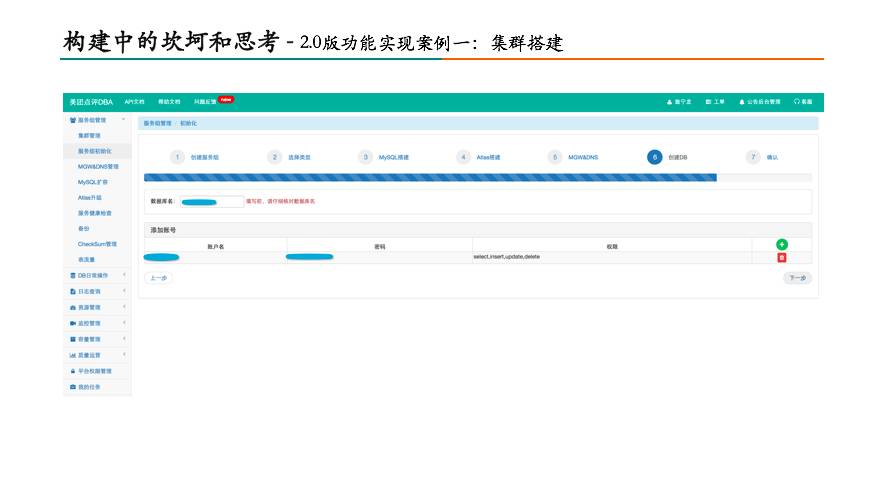Open MySQL扩容 sidebar entry
This screenshot has height=496, width=889.
click(92, 183)
